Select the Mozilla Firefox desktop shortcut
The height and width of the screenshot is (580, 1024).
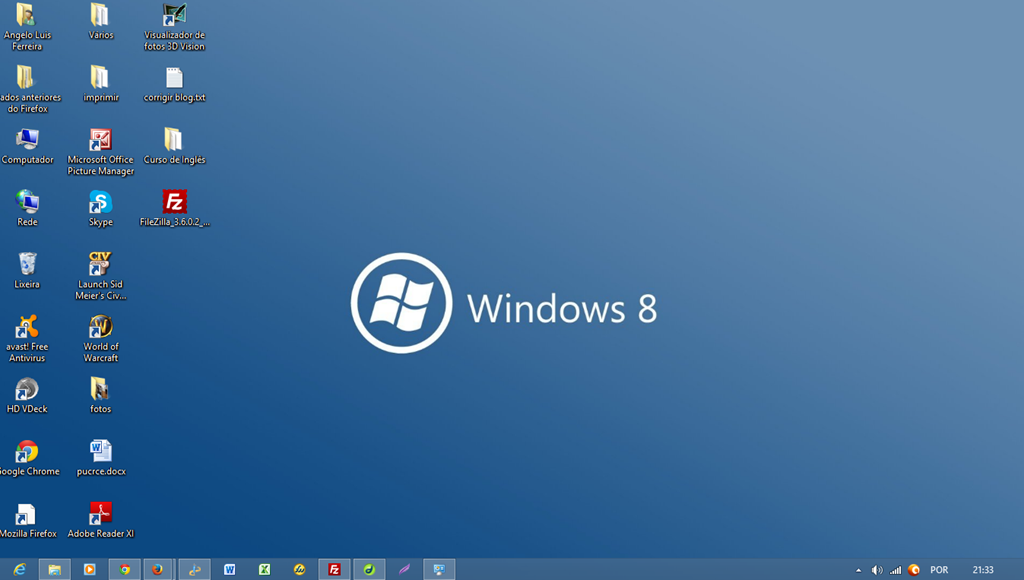click(x=27, y=521)
